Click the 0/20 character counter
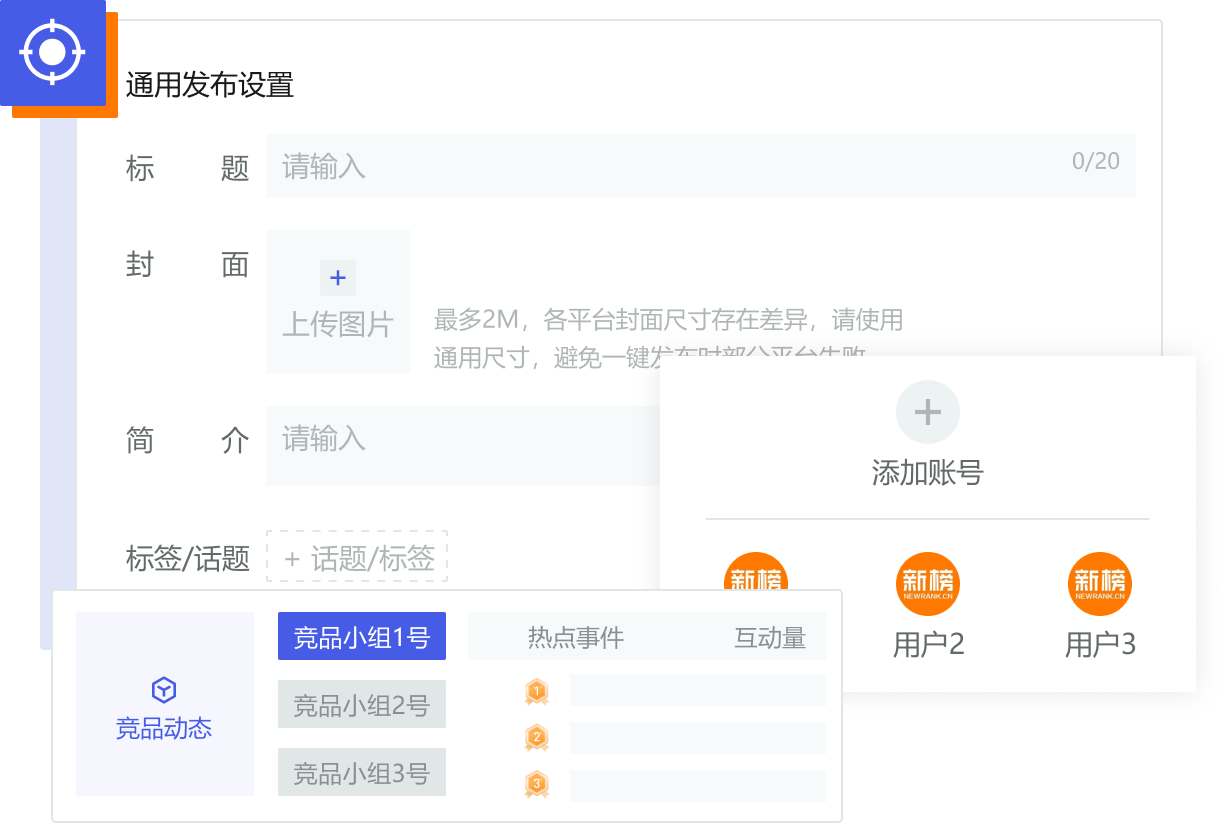This screenshot has width=1228, height=823. point(1096,161)
